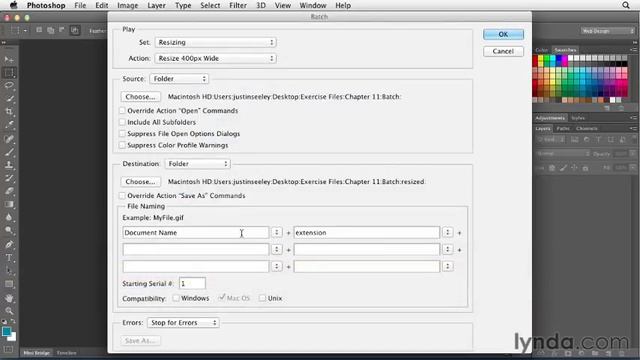Viewport: 640px width, 360px height.
Task: Open the Apple menu
Action: click(x=13, y=5)
